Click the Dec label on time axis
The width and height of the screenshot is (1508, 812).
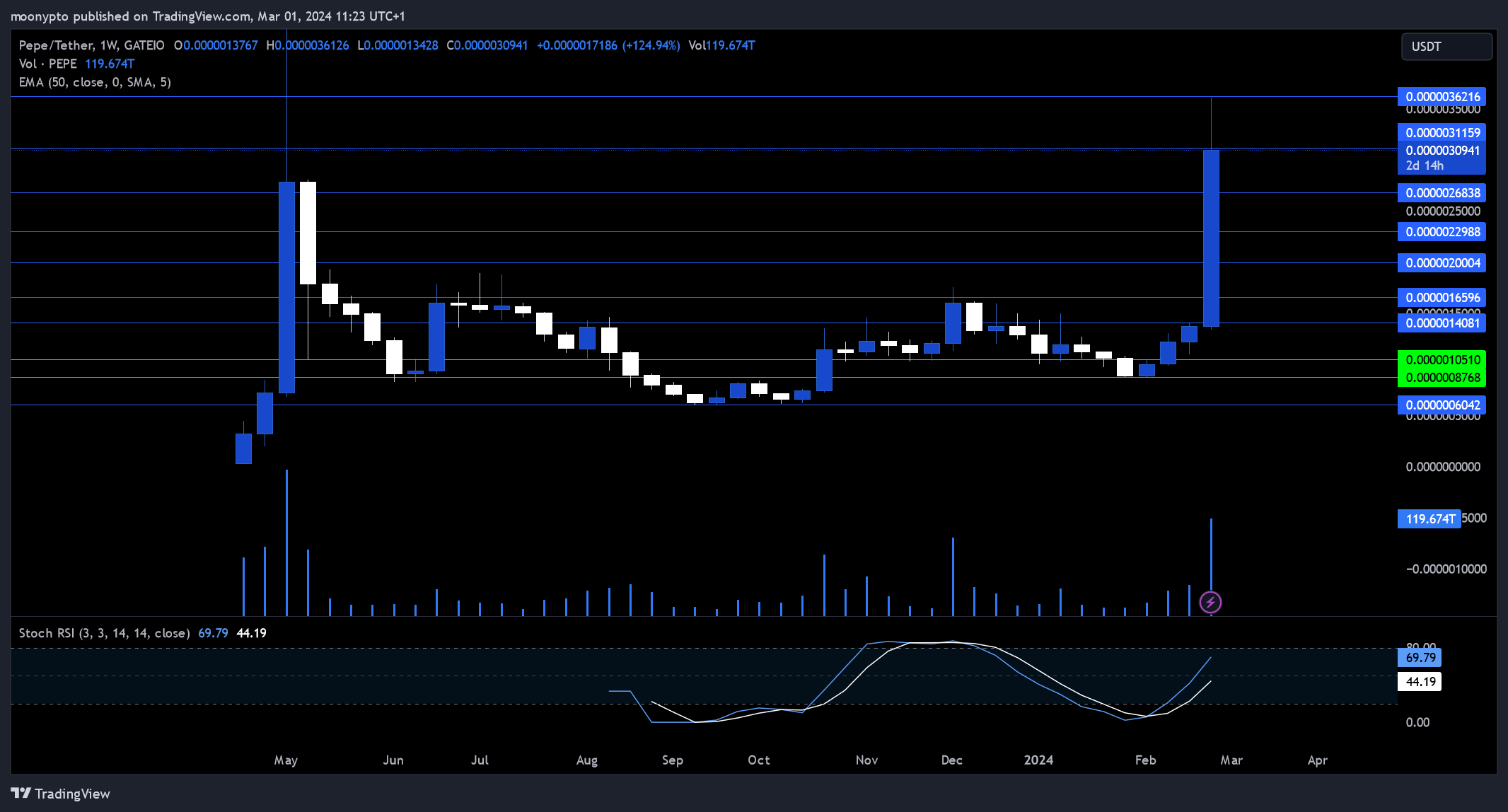click(952, 760)
